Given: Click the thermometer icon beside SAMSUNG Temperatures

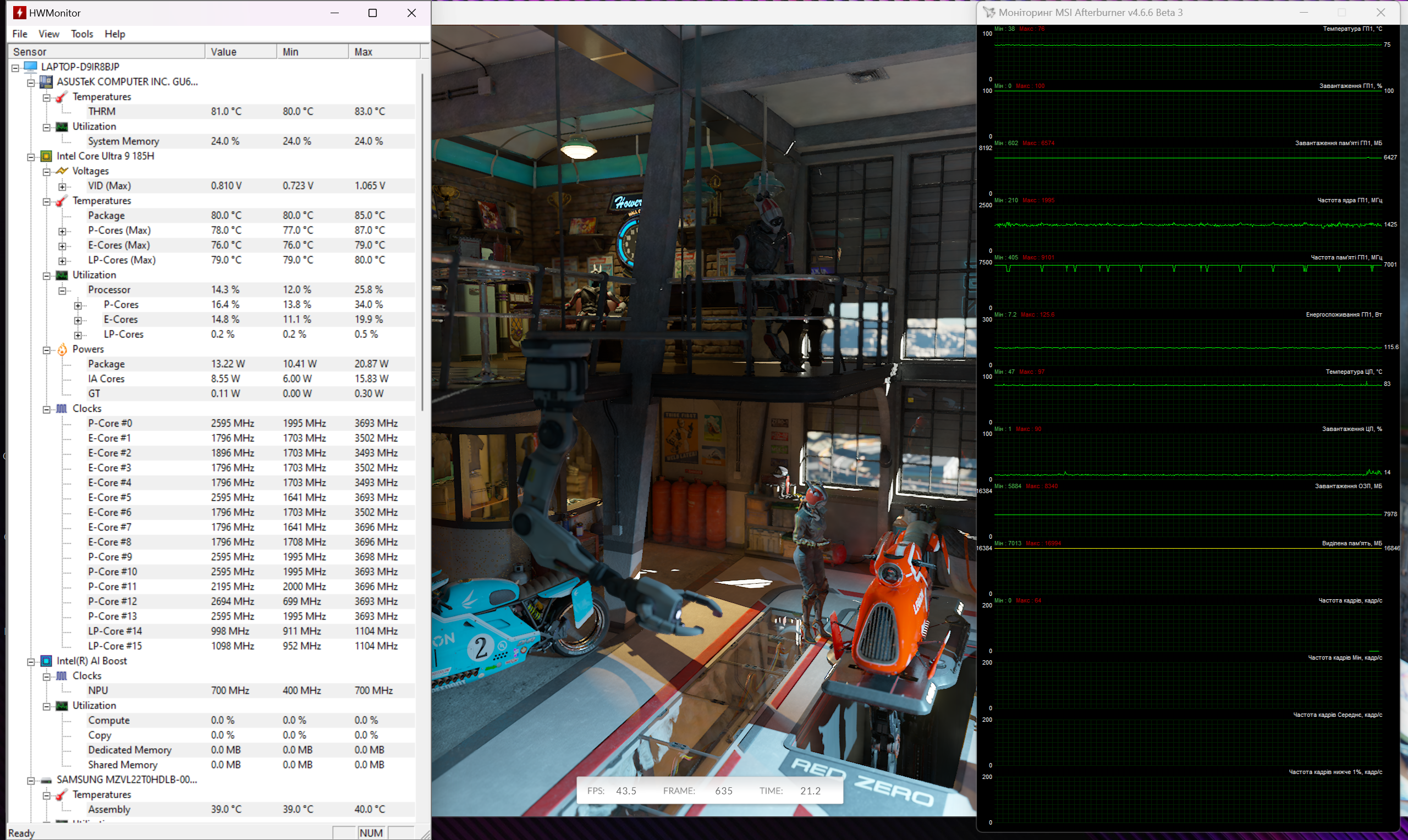Looking at the screenshot, I should click(x=62, y=795).
